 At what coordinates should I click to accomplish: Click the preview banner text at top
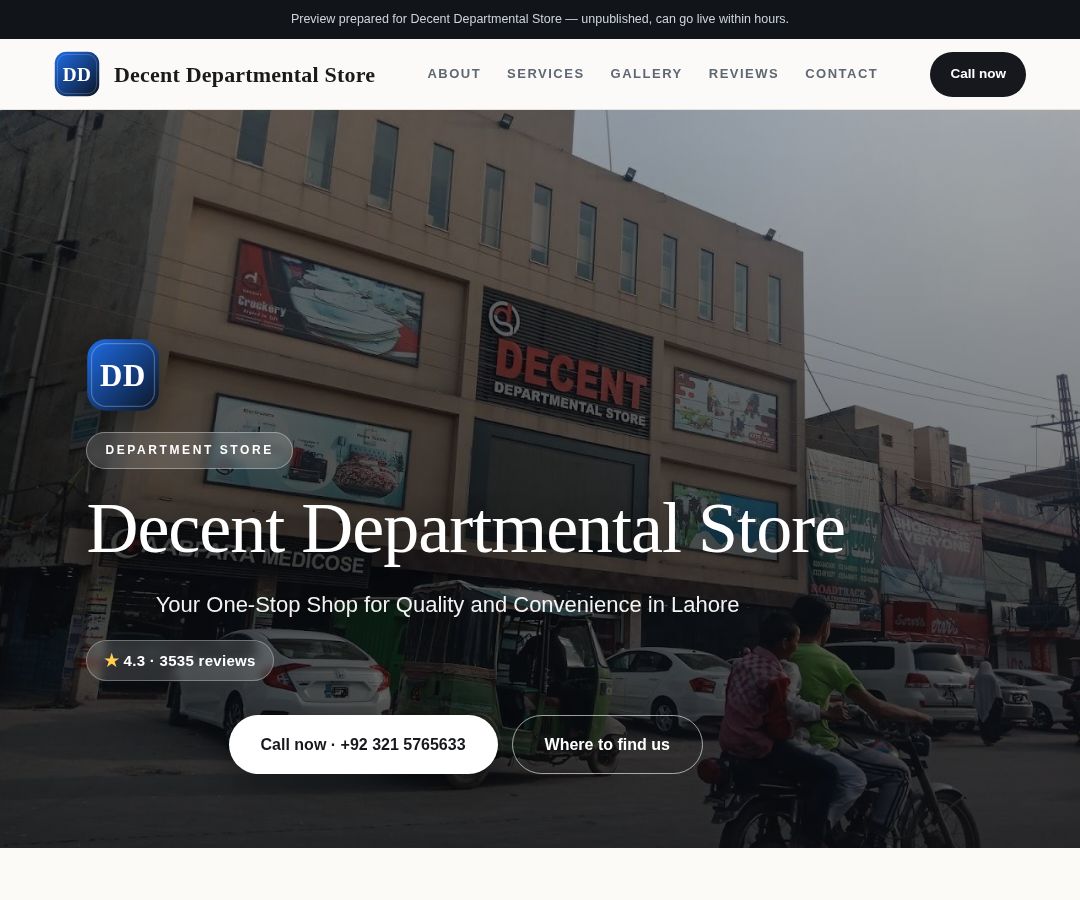tap(539, 19)
